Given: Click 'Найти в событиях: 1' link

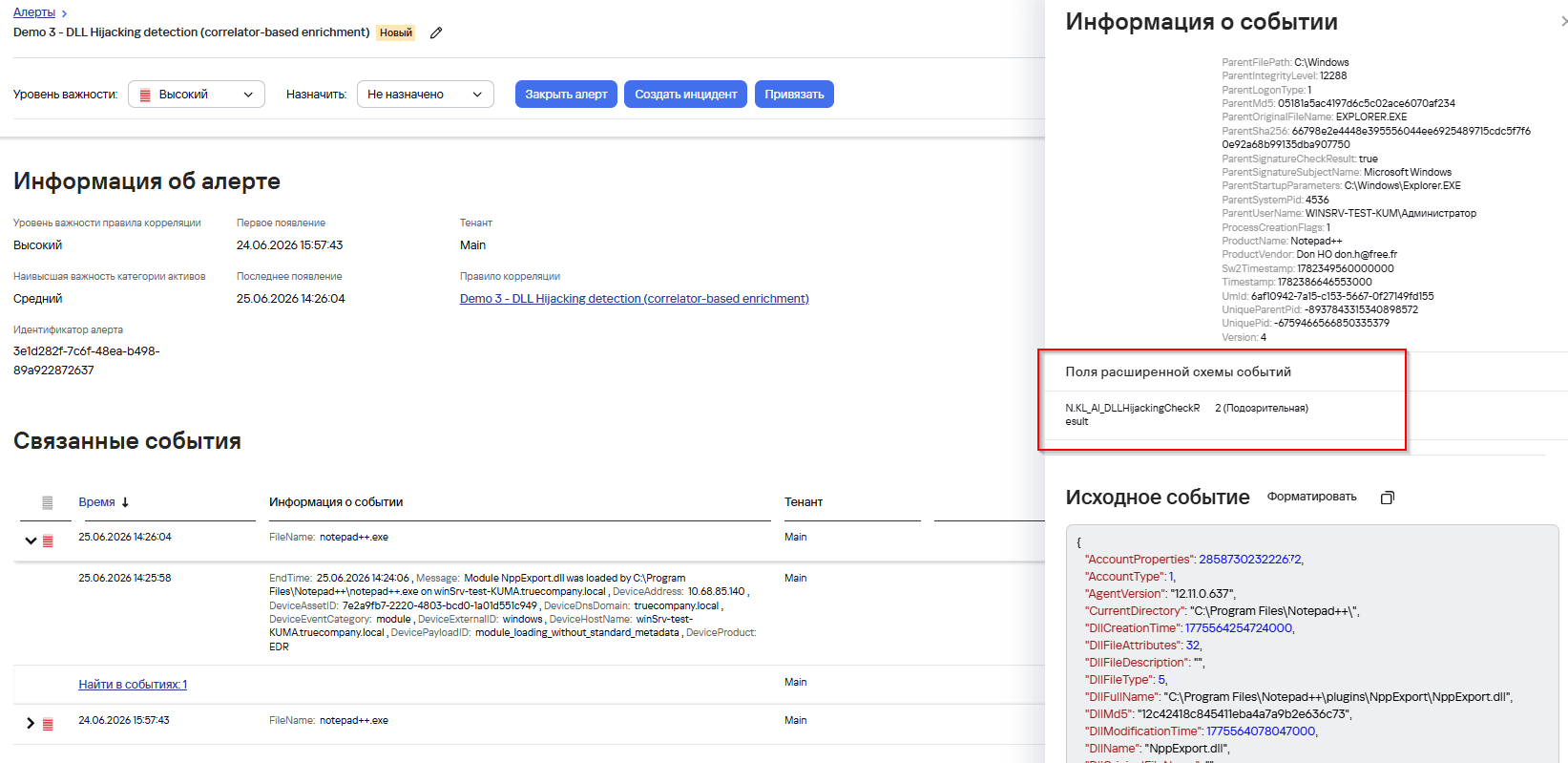Looking at the screenshot, I should pyautogui.click(x=133, y=685).
